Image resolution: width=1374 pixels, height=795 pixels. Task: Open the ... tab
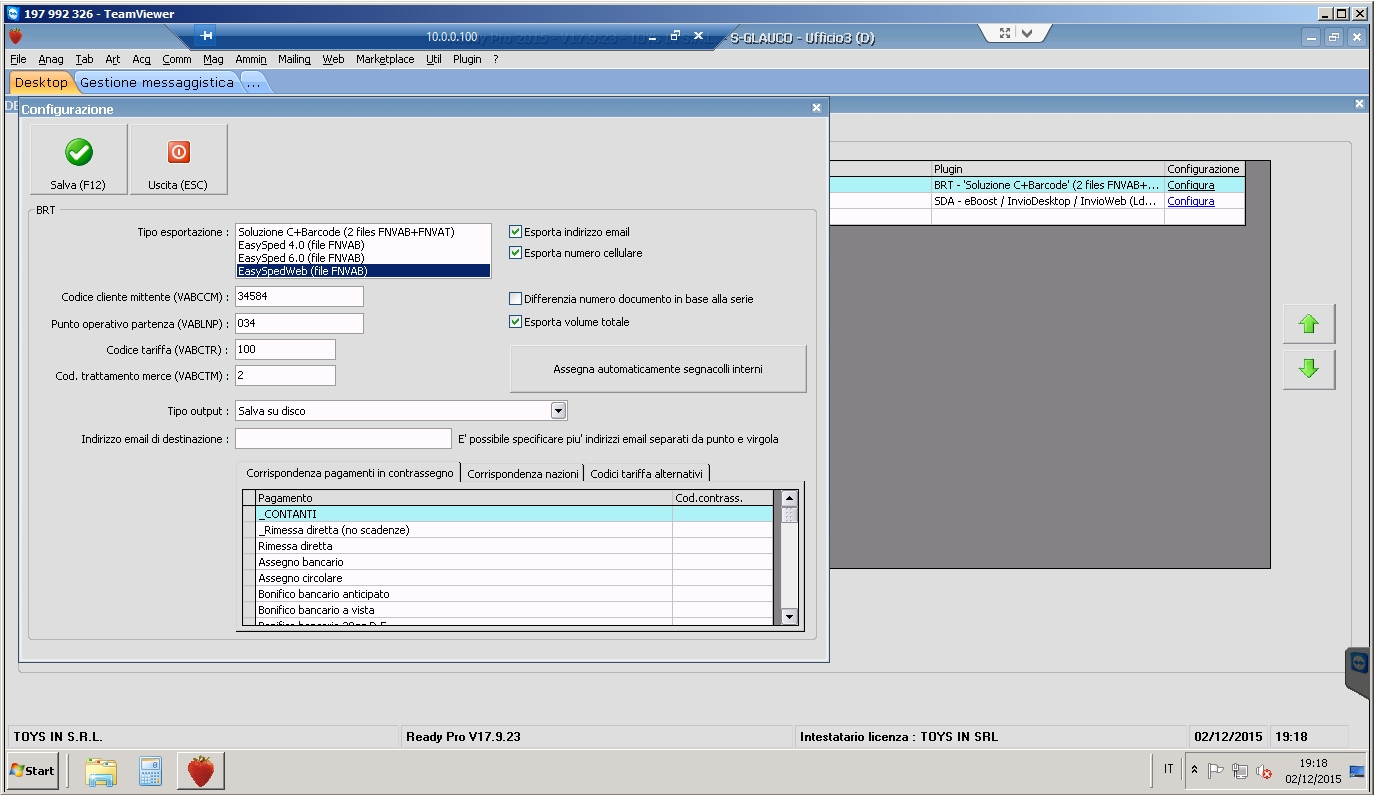point(253,82)
